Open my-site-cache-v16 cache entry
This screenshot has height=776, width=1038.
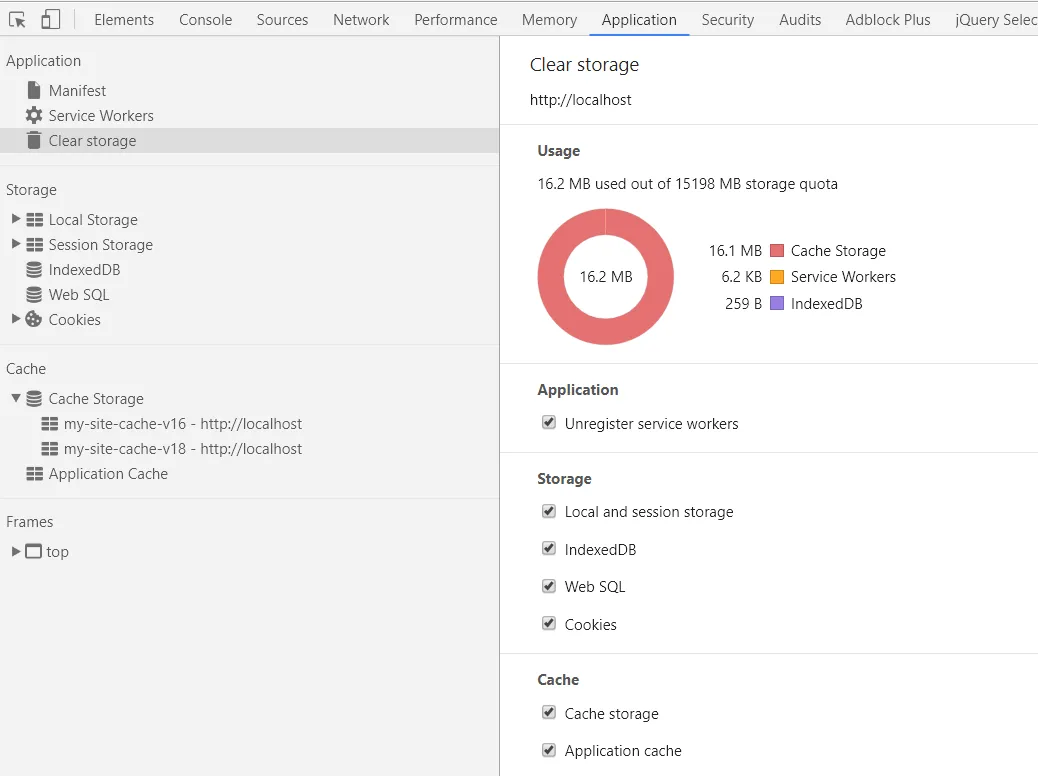[182, 424]
